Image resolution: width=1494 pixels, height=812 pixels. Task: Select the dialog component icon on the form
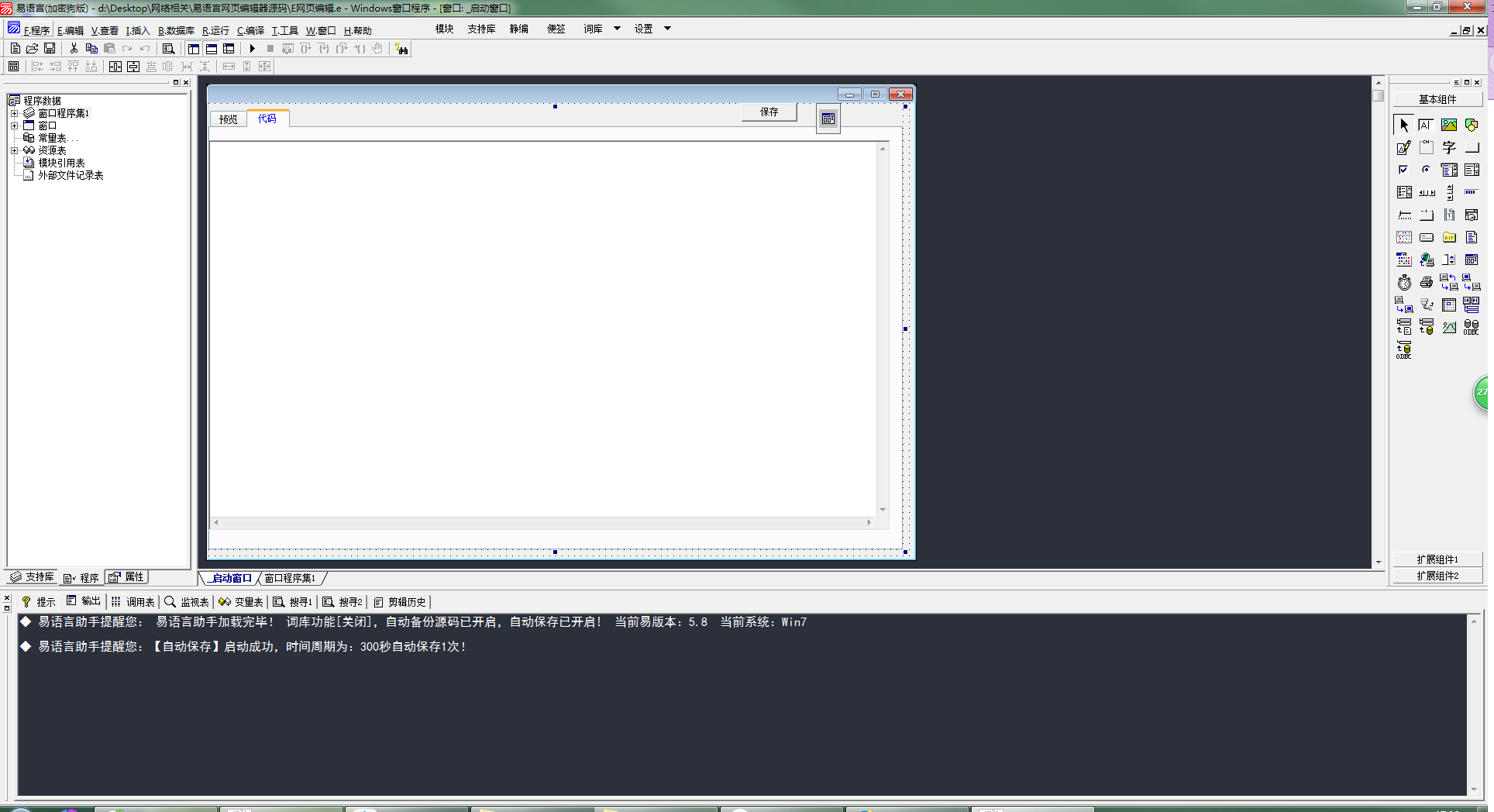[x=828, y=119]
